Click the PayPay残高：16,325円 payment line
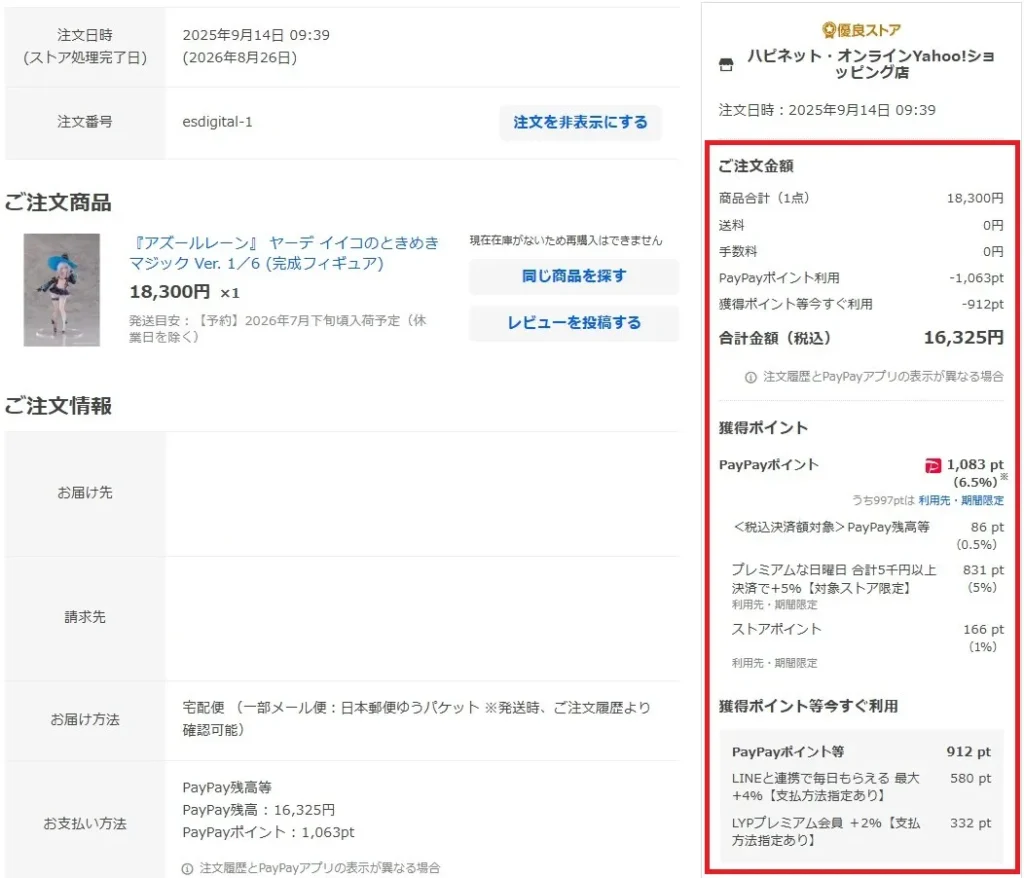 [x=259, y=810]
